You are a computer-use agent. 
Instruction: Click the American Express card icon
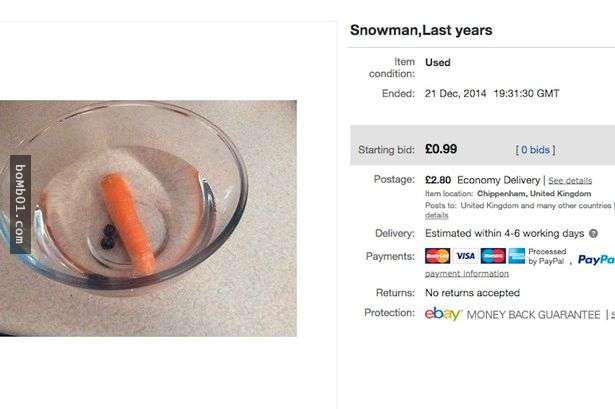516,255
